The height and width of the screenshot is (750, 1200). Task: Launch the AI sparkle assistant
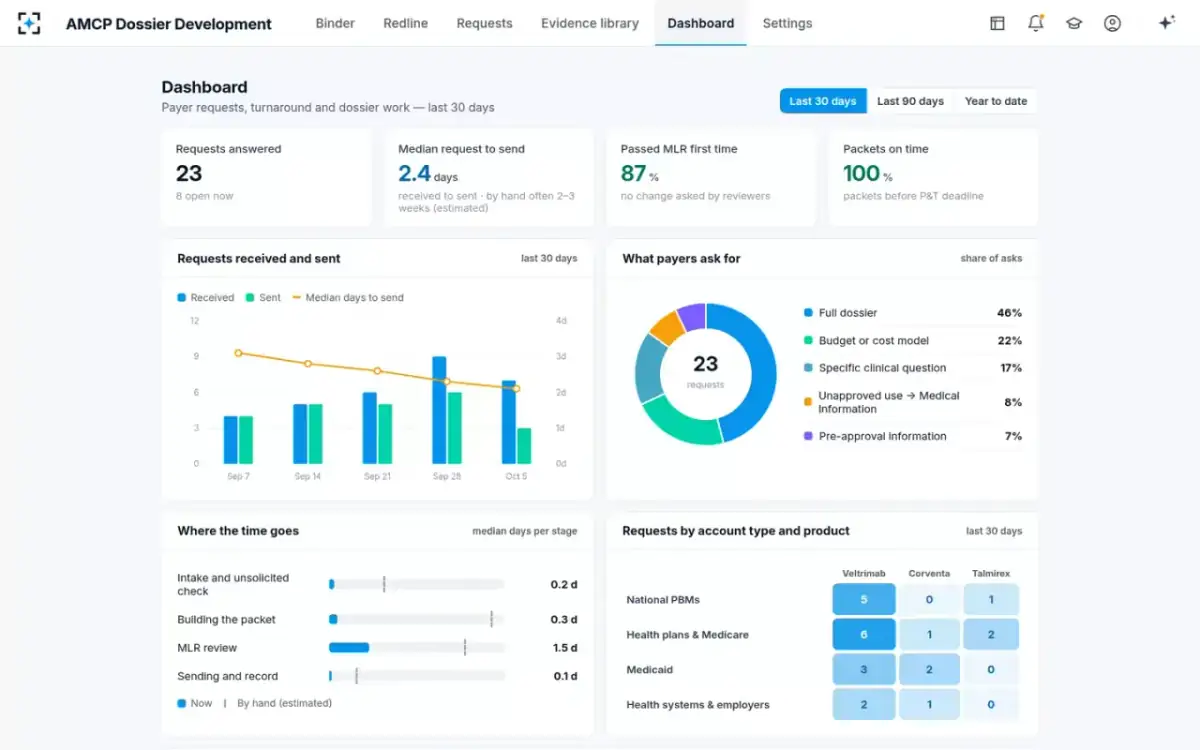point(1166,23)
